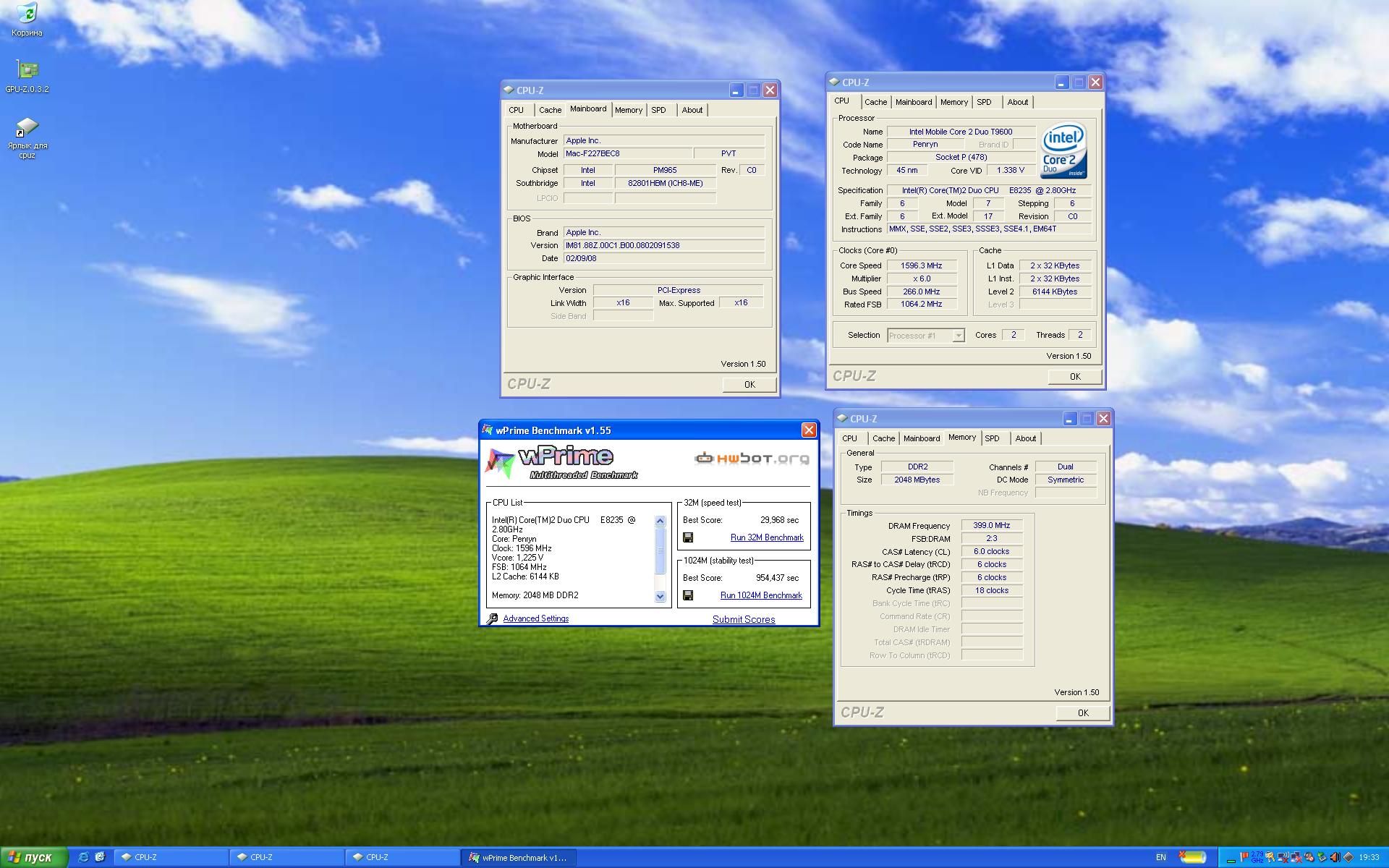Screen dimensions: 1389x868
Task: Click the EN language indicator
Action: (x=1160, y=857)
